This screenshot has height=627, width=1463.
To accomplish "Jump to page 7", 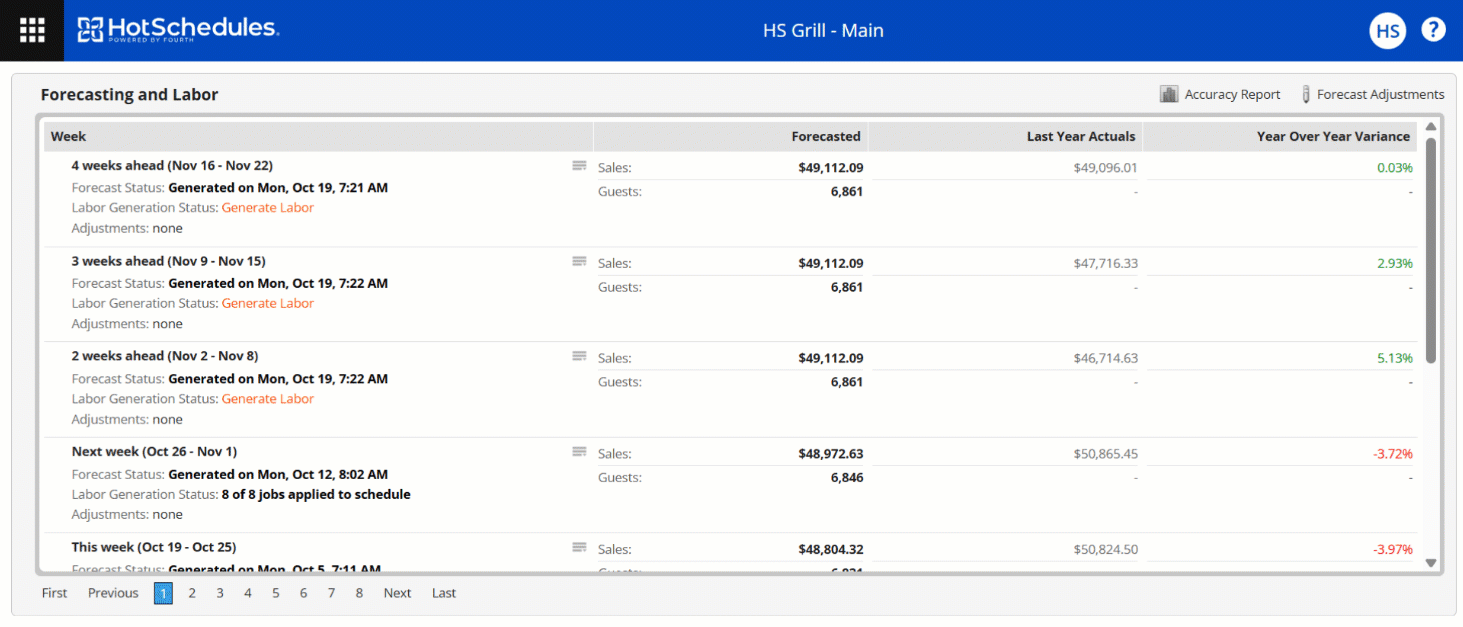I will [331, 593].
